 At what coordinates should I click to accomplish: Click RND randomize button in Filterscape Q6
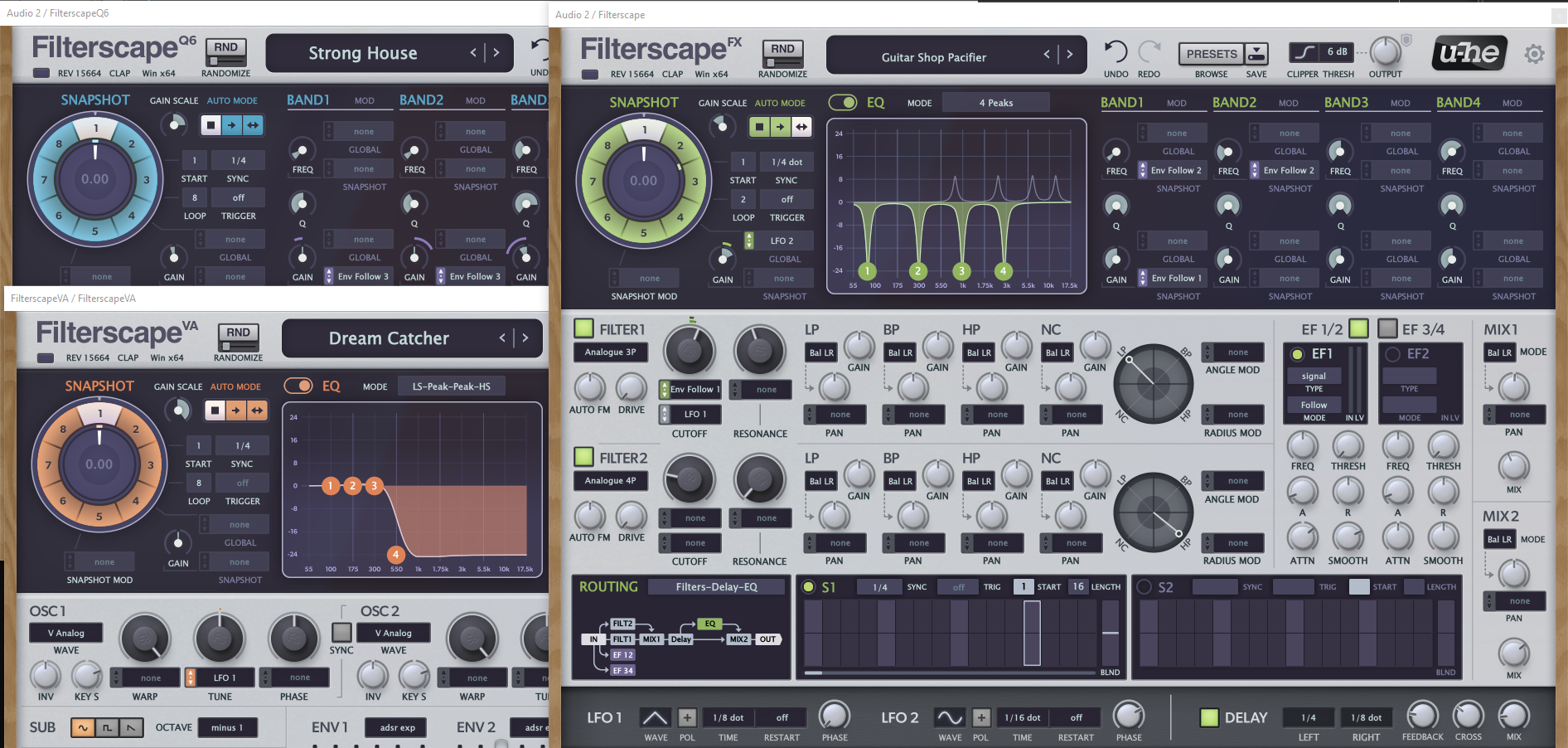[x=225, y=52]
